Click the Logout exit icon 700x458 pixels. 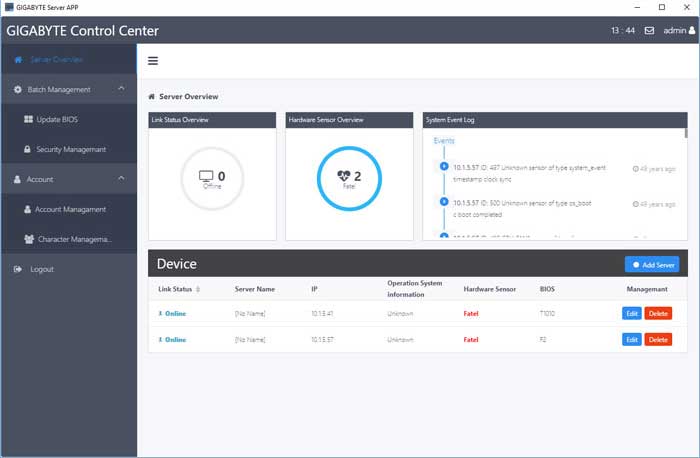18,269
